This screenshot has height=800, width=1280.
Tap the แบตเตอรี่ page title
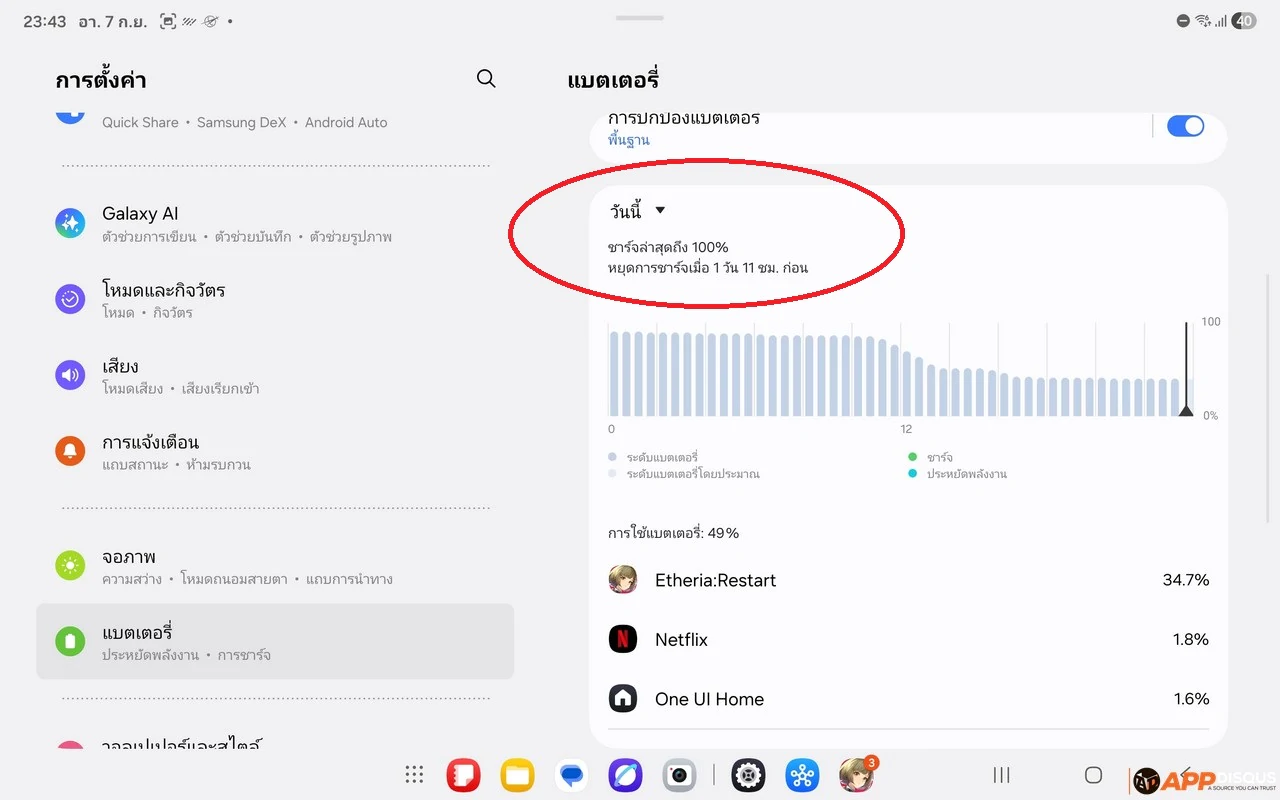[x=613, y=80]
